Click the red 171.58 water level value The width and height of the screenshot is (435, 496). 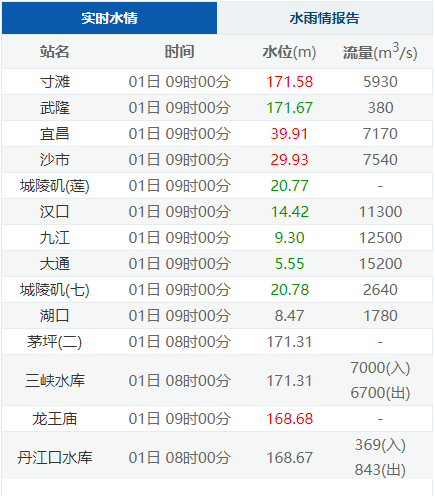click(290, 82)
